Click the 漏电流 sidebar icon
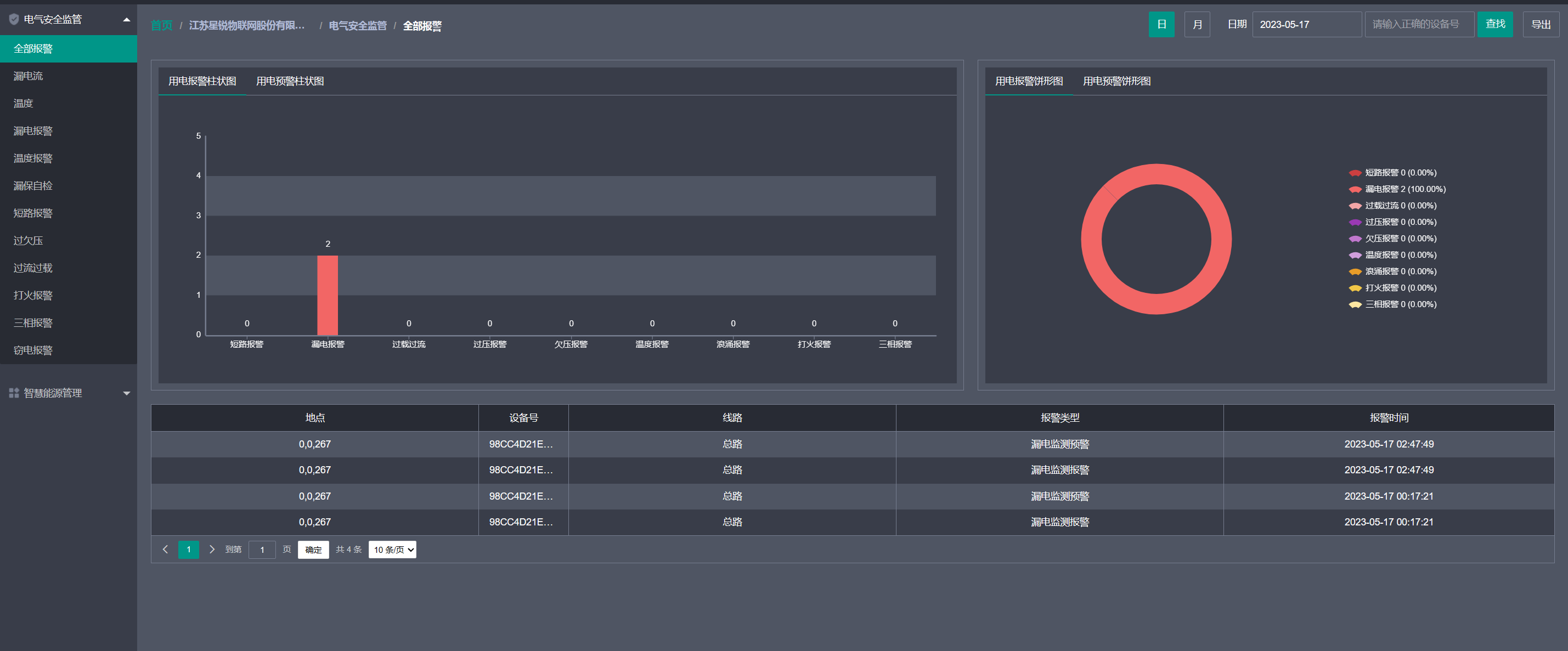Screen dimensions: 1568x651 click(x=30, y=75)
